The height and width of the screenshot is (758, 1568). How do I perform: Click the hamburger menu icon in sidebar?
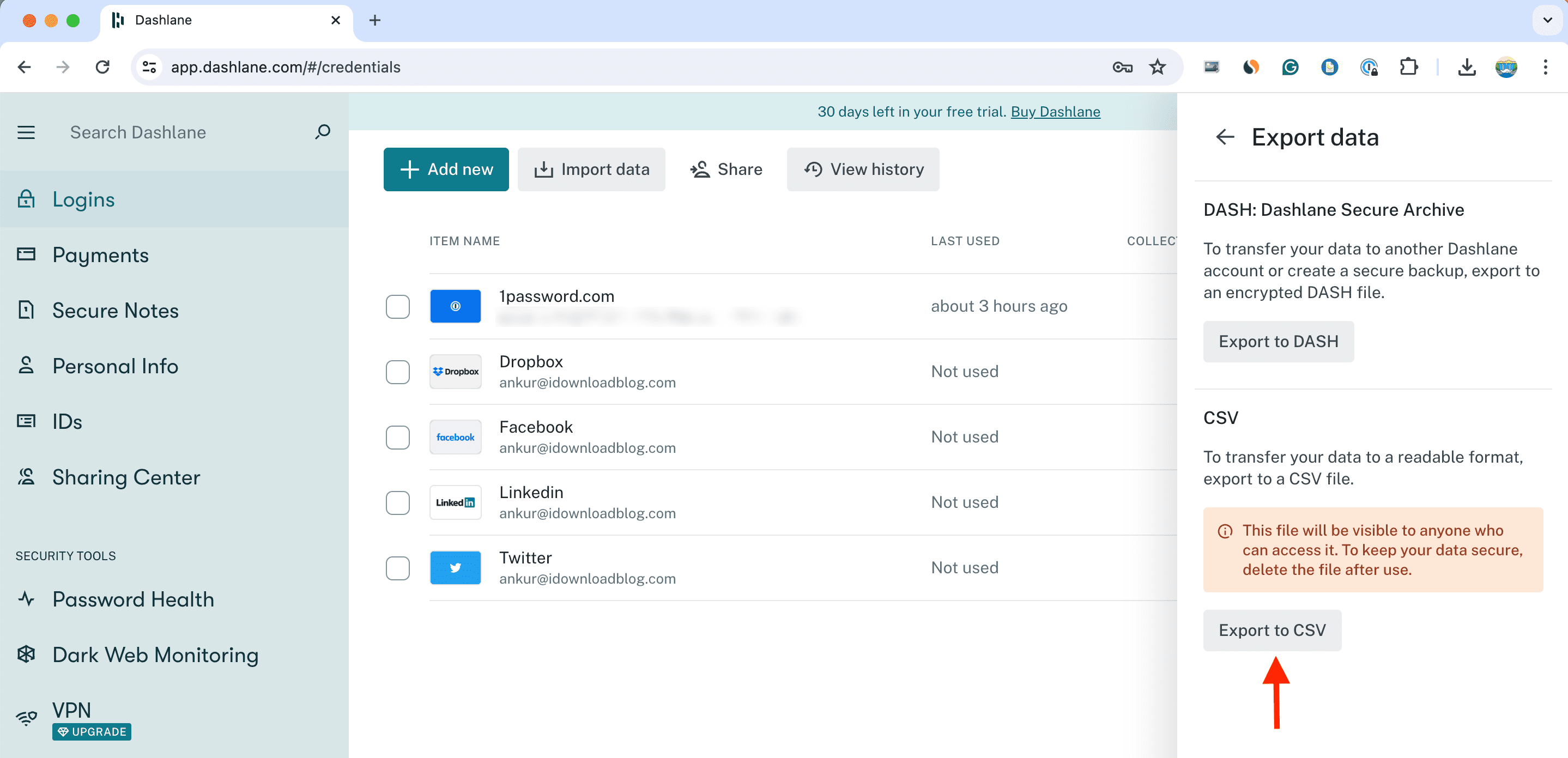click(x=26, y=132)
